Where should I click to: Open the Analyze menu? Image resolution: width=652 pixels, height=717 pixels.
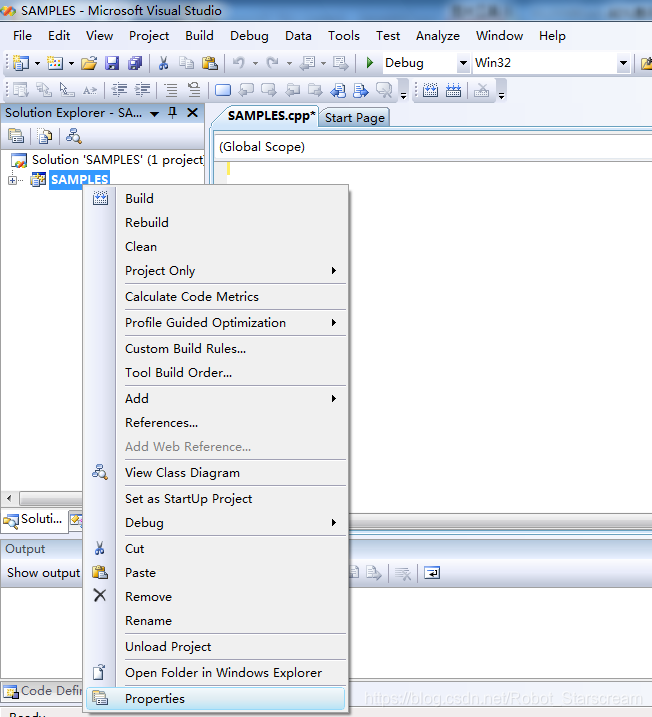[x=438, y=36]
